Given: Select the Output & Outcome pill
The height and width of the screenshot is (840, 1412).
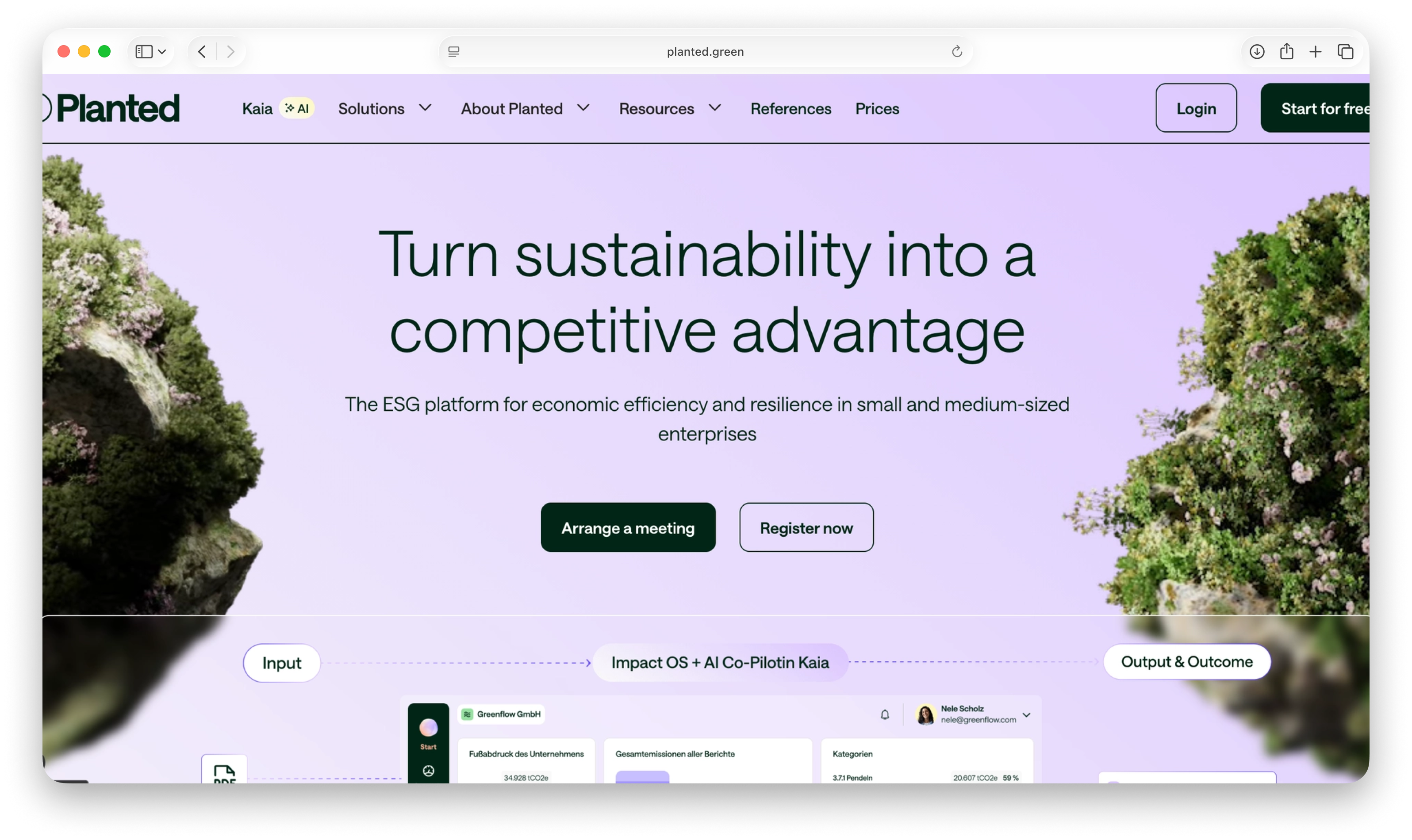Looking at the screenshot, I should [1186, 661].
